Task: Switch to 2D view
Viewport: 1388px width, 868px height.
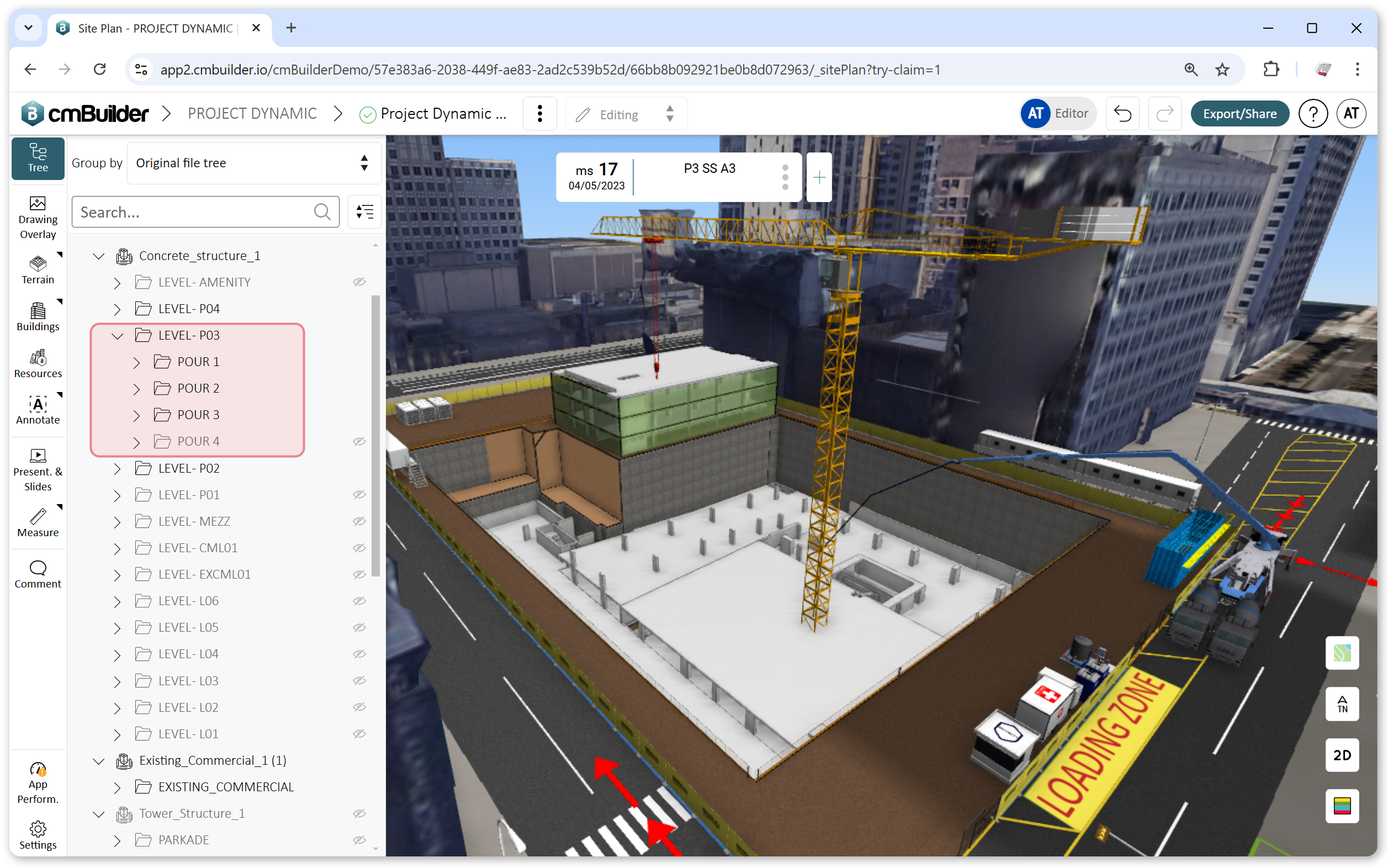Action: point(1342,755)
